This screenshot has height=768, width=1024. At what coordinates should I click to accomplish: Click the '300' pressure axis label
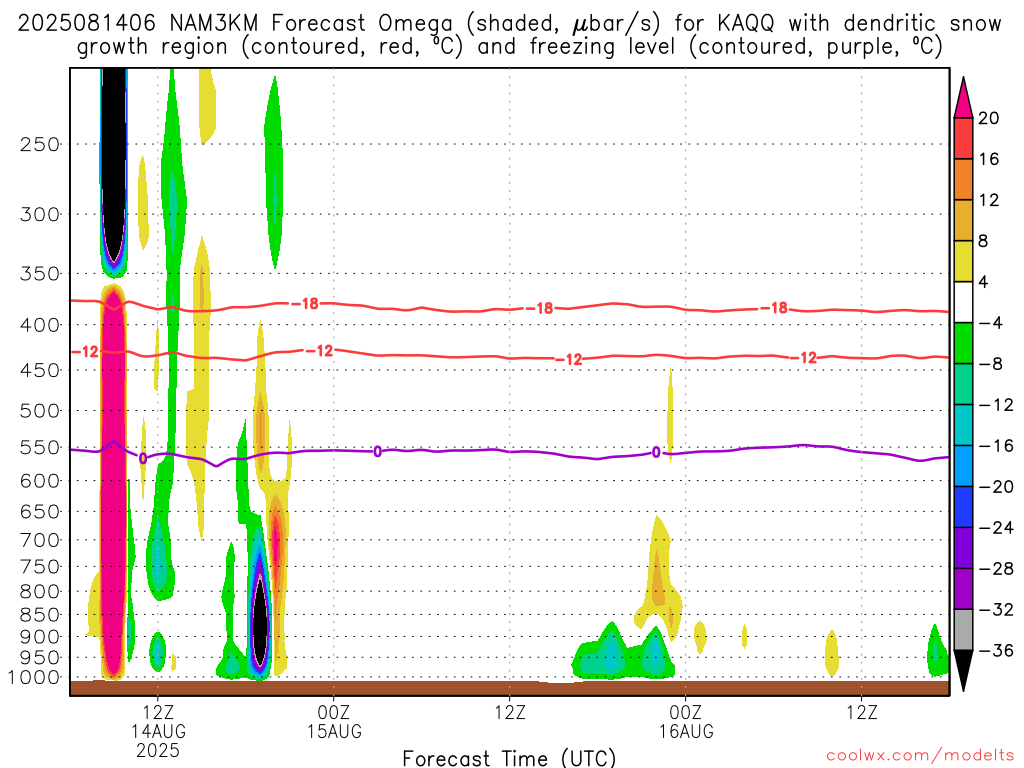pos(40,214)
